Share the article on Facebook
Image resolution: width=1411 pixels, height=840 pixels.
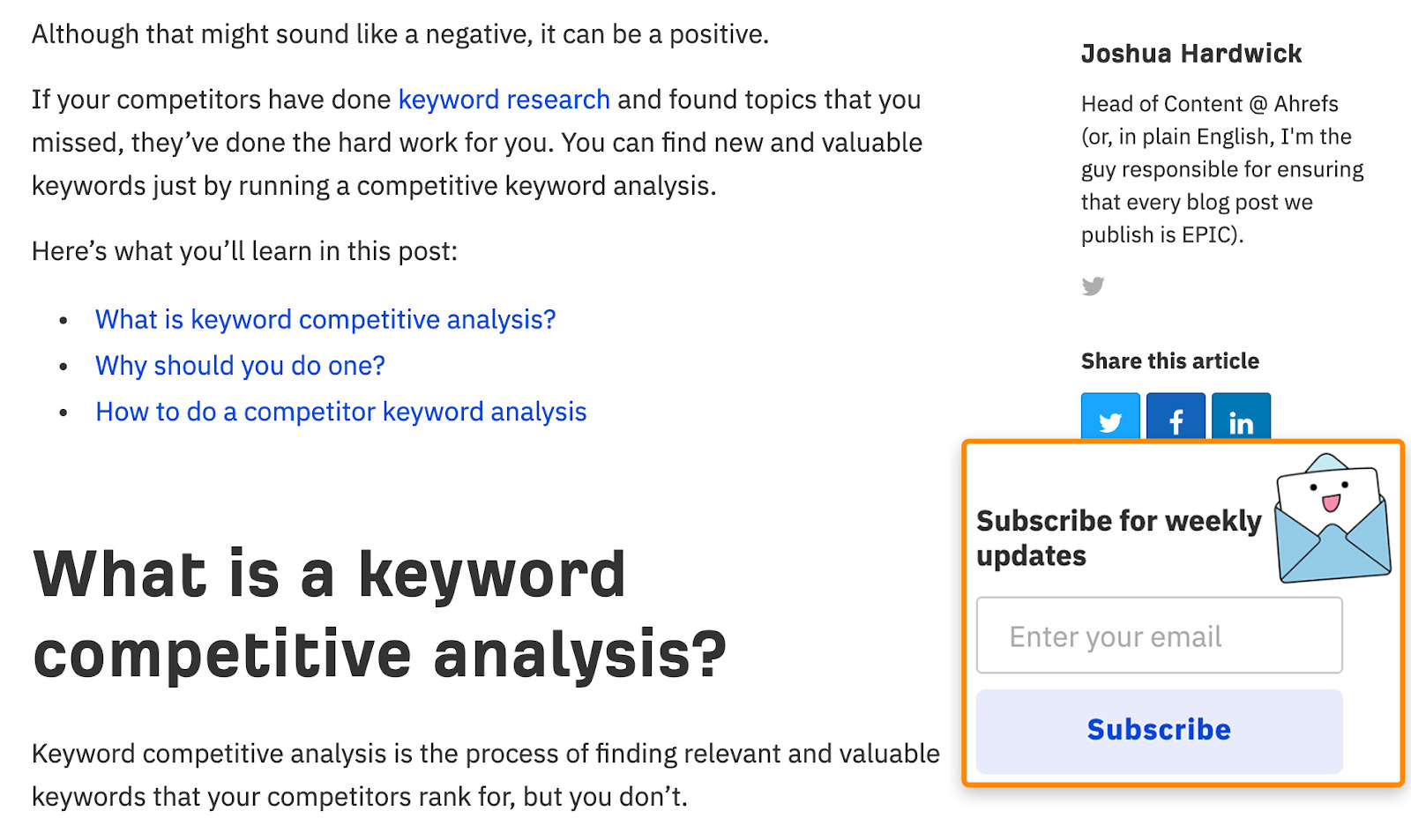coord(1176,418)
